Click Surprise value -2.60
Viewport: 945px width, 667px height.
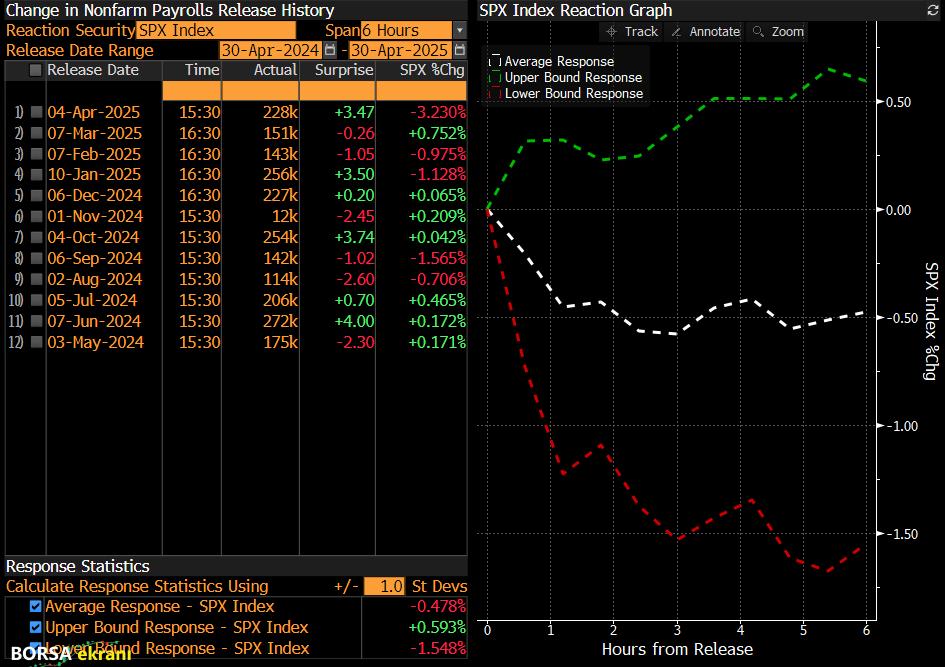click(x=356, y=280)
